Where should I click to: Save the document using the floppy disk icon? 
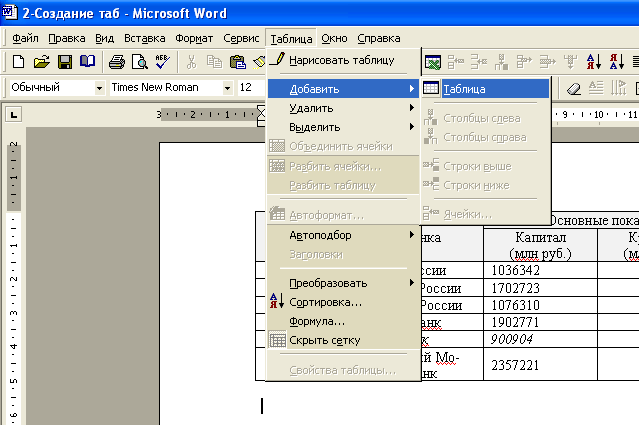(x=65, y=62)
